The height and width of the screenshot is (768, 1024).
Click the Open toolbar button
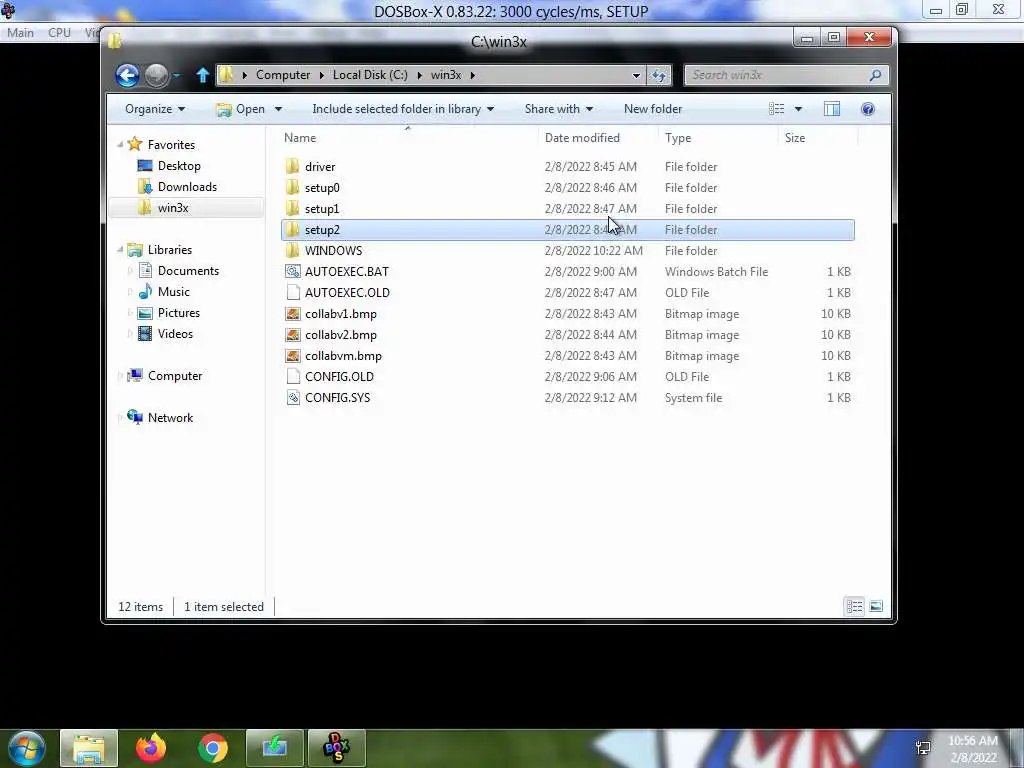click(x=240, y=109)
